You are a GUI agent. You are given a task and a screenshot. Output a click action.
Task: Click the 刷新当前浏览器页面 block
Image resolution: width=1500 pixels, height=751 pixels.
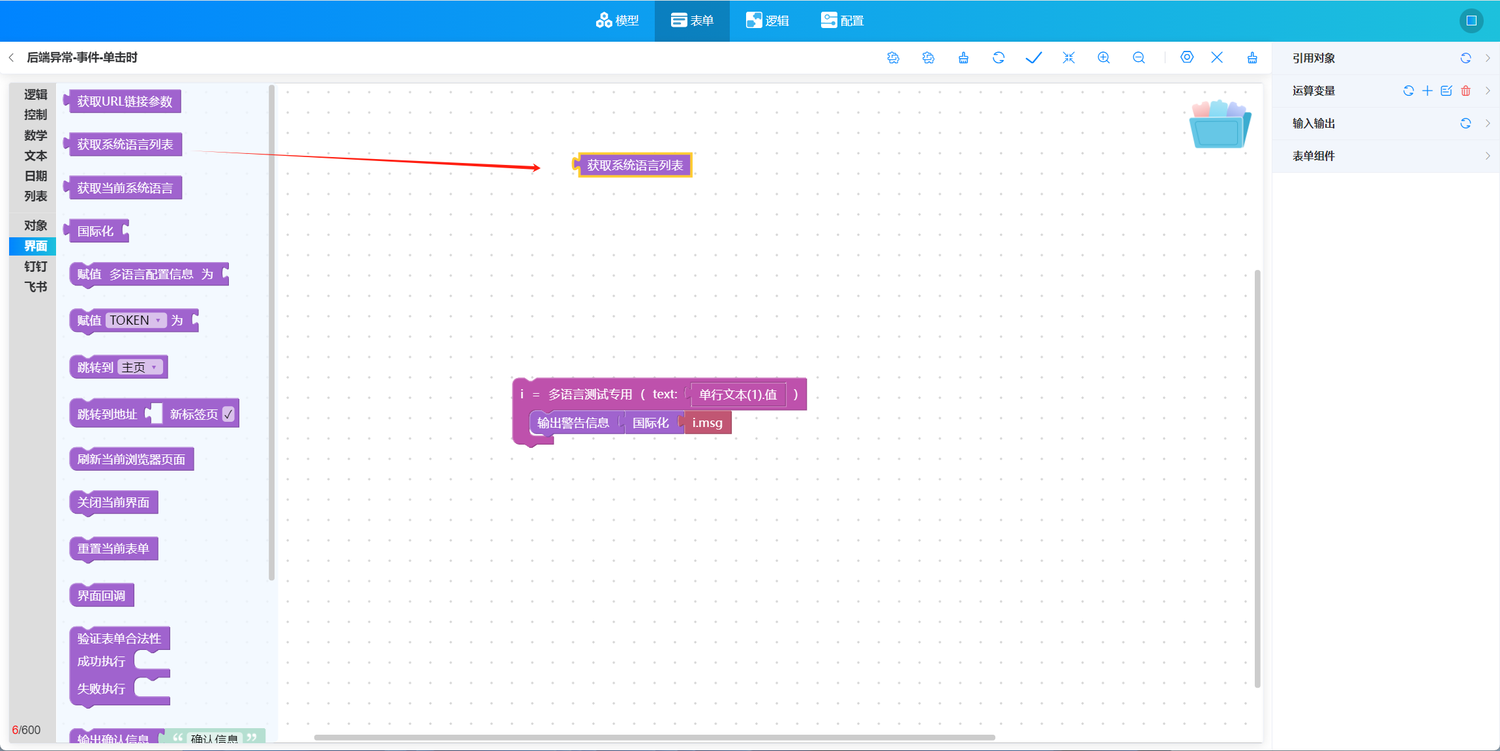click(x=131, y=459)
